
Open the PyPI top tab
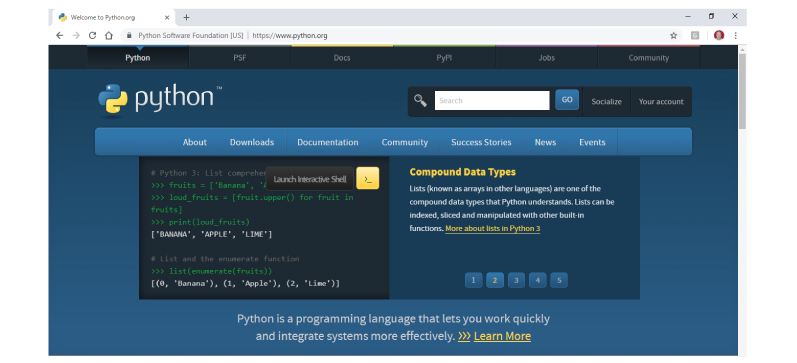pyautogui.click(x=444, y=57)
